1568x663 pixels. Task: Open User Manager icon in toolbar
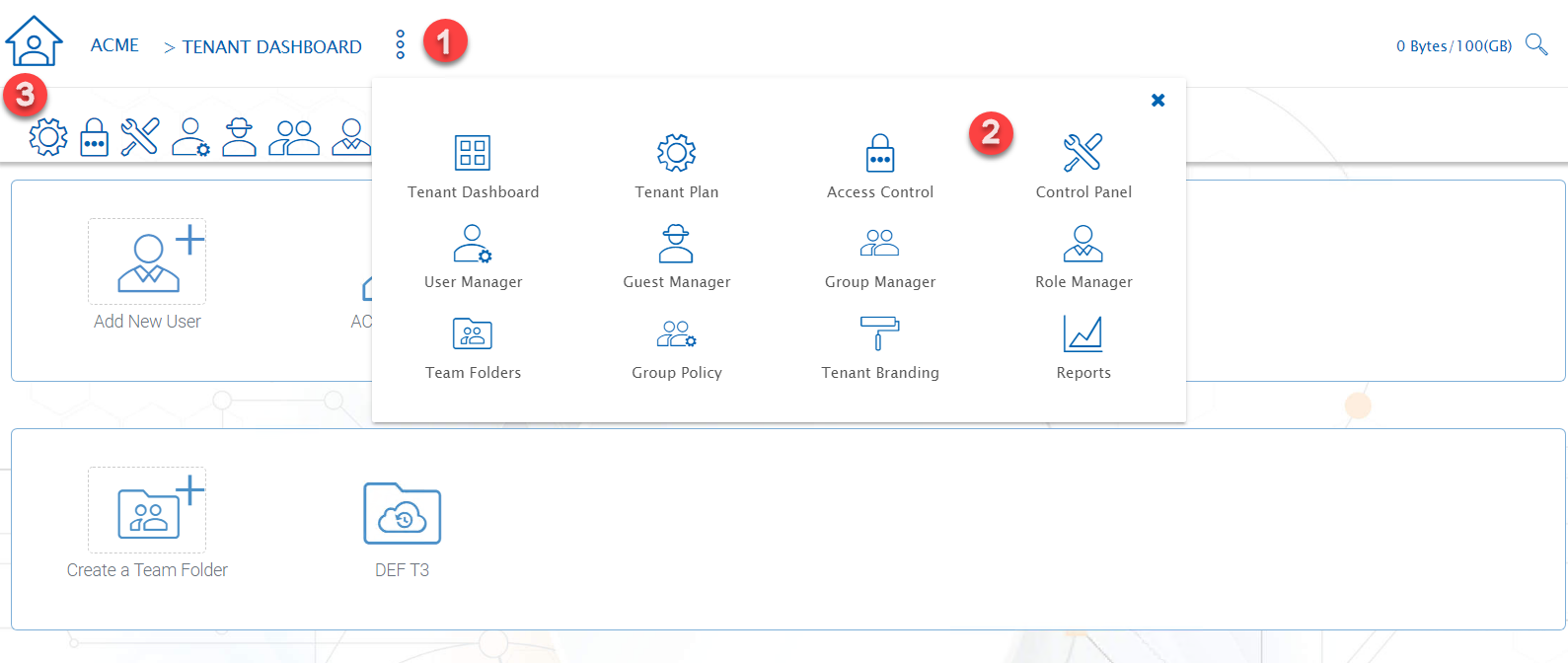coord(190,137)
